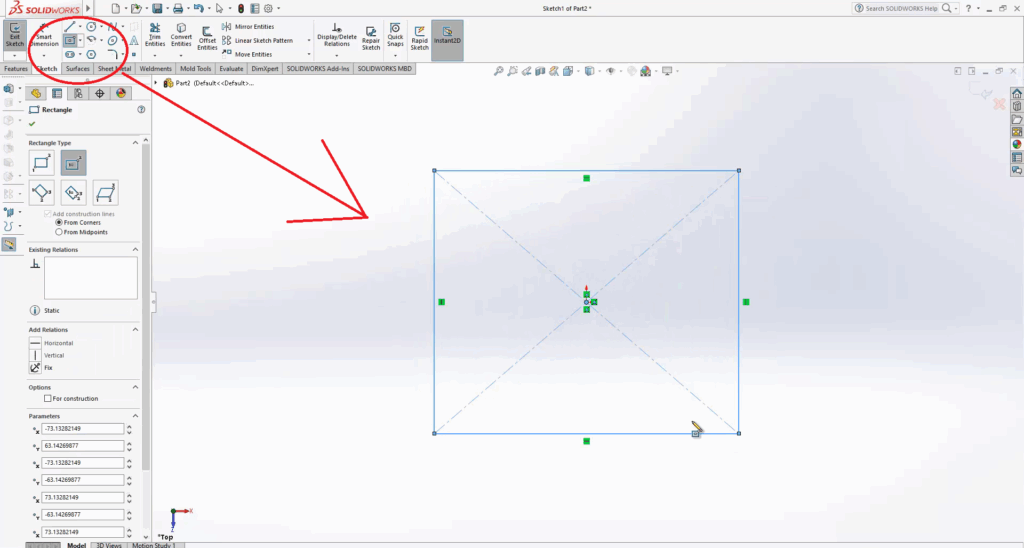Toggle Add construction lines checkbox
The height and width of the screenshot is (548, 1024).
click(47, 214)
